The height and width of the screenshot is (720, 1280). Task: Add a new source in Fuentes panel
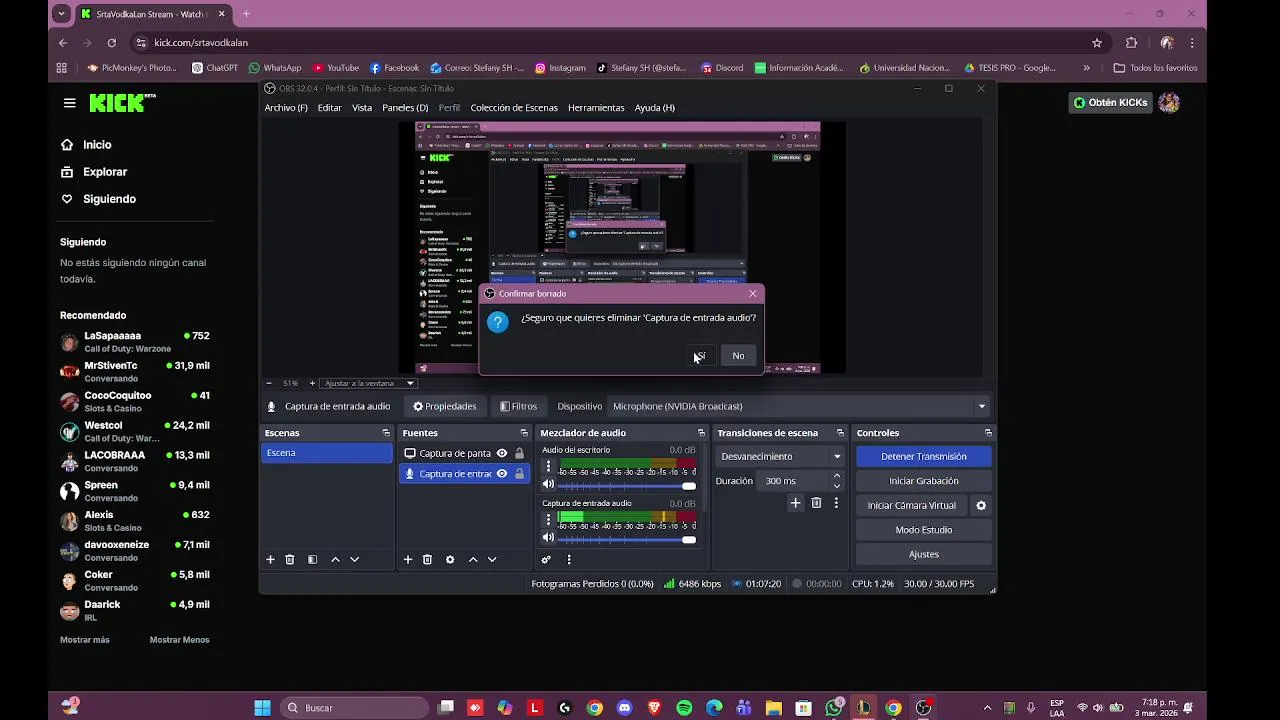[x=408, y=560]
